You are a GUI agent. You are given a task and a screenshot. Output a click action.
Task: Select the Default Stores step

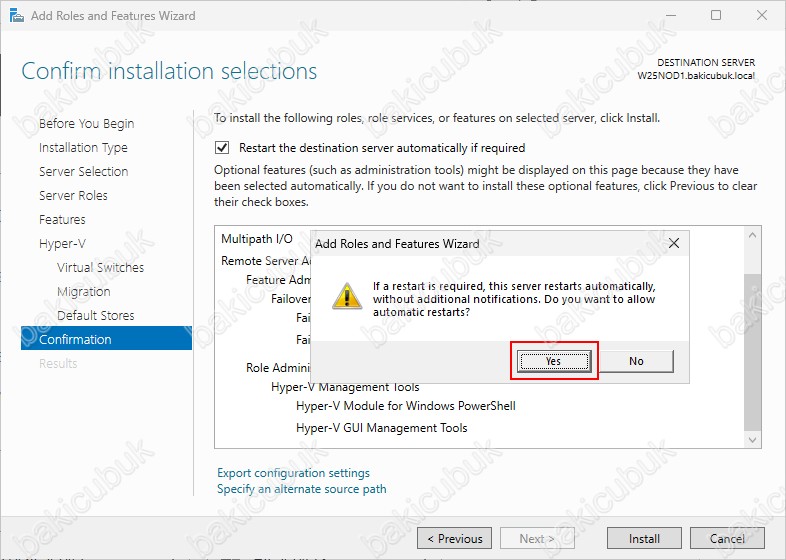pyautogui.click(x=95, y=316)
